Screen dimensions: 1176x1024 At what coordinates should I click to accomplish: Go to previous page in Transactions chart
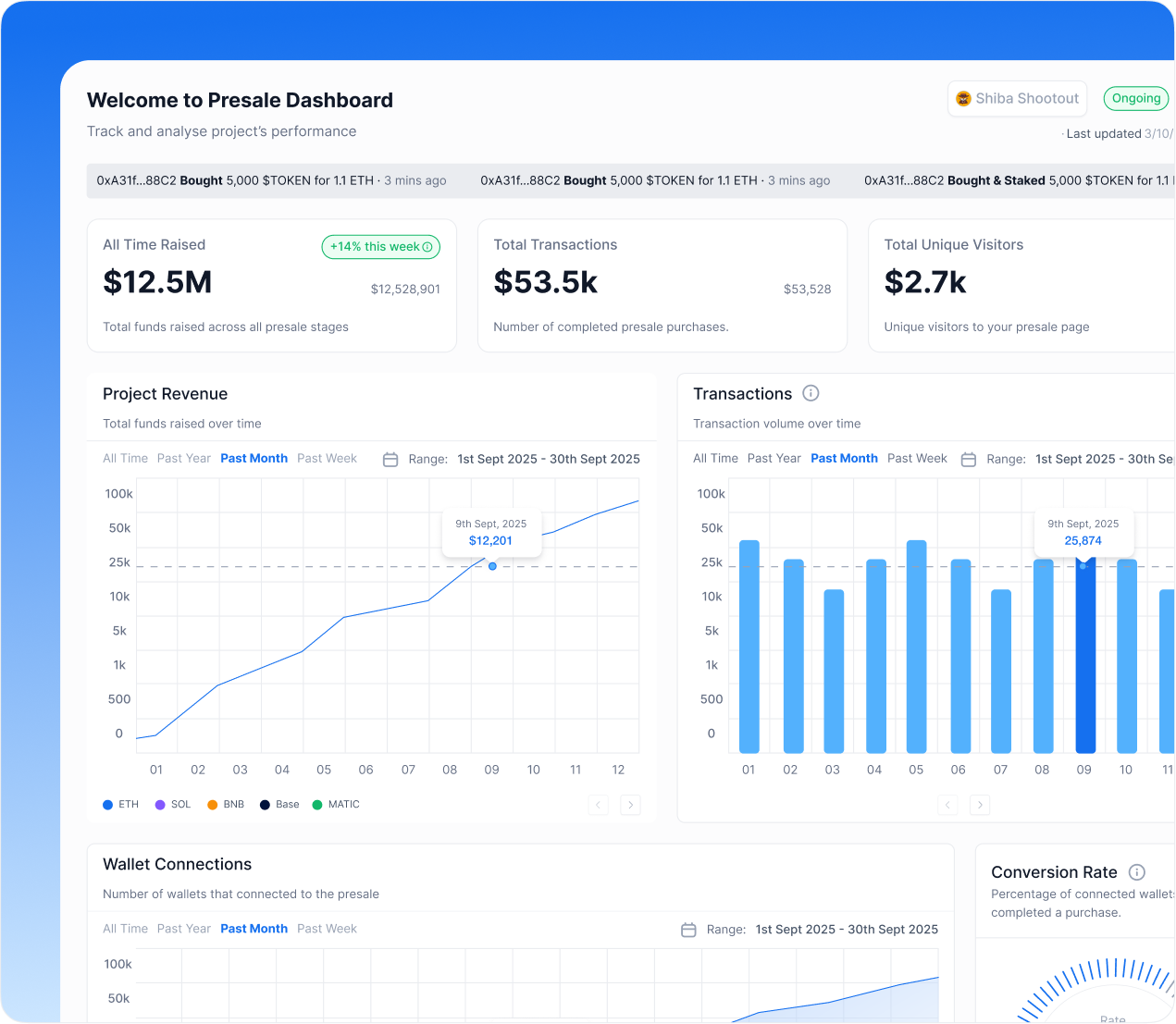947,805
